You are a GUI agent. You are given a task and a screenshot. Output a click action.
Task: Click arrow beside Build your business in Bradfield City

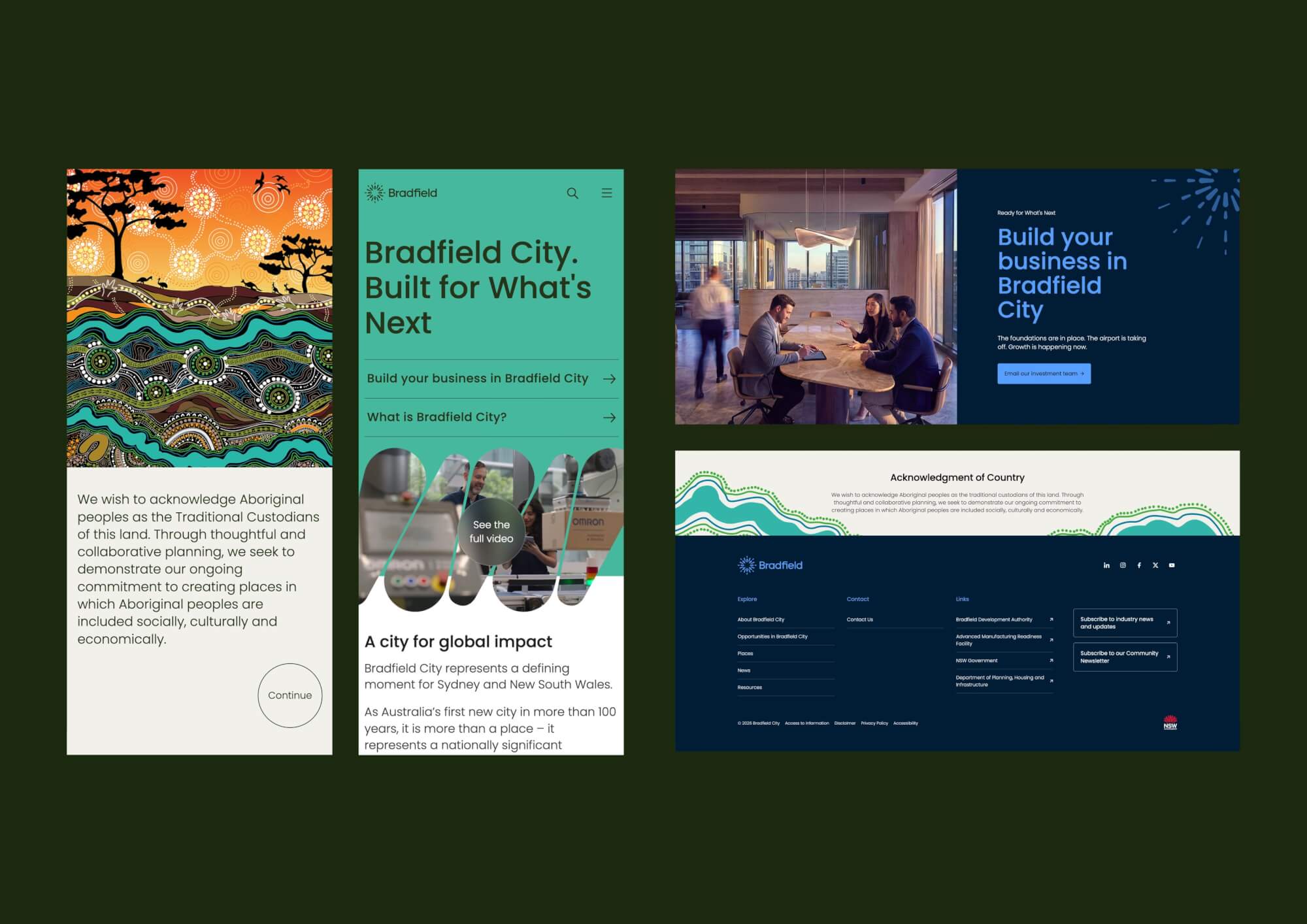609,379
